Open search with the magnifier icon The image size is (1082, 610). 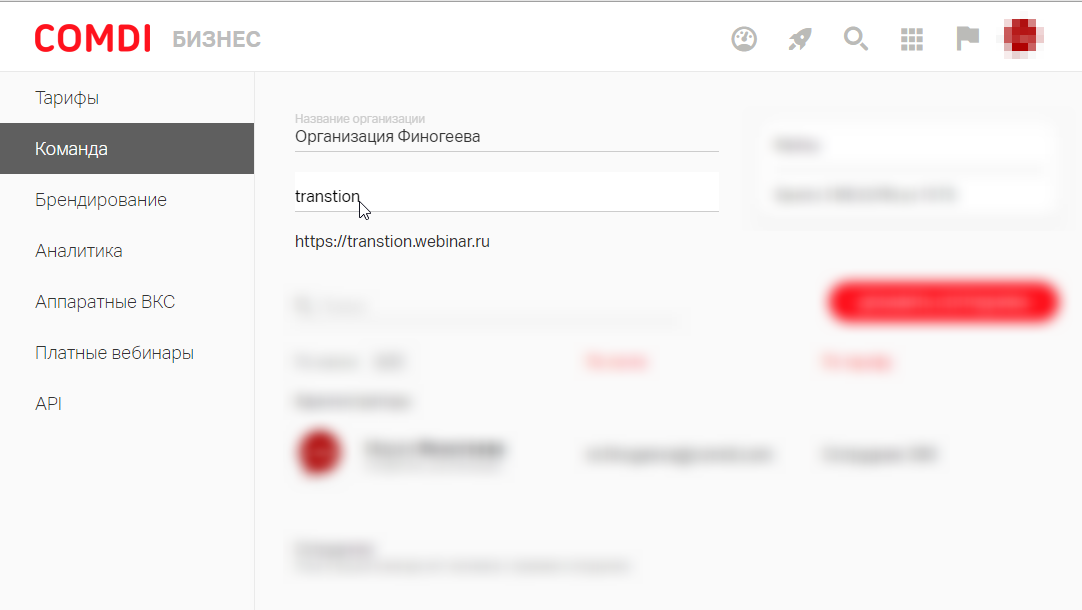[x=856, y=39]
